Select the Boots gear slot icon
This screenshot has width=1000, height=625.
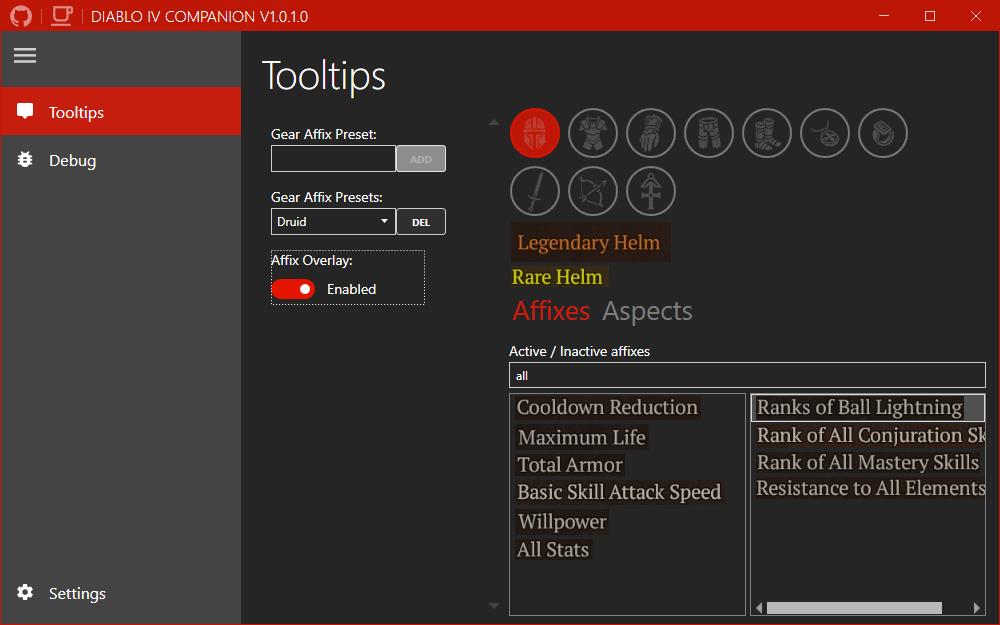(767, 132)
